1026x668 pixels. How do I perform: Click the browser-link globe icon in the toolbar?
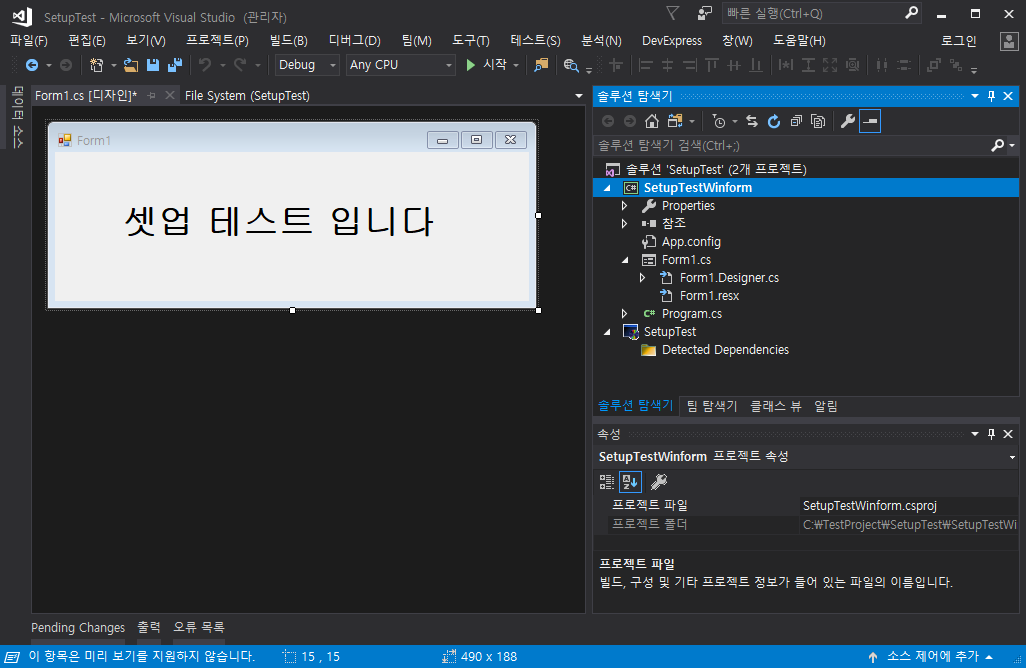(571, 65)
